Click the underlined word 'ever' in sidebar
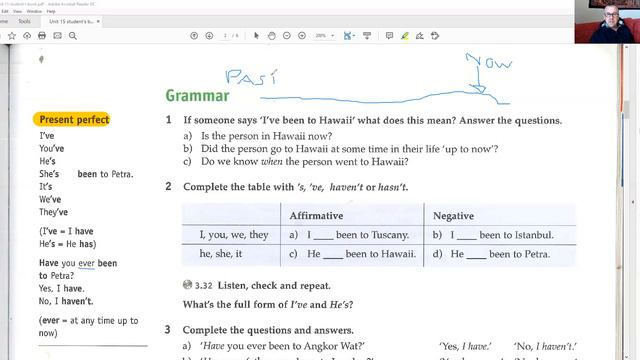Screen dimensions: 640x360 coord(87,263)
